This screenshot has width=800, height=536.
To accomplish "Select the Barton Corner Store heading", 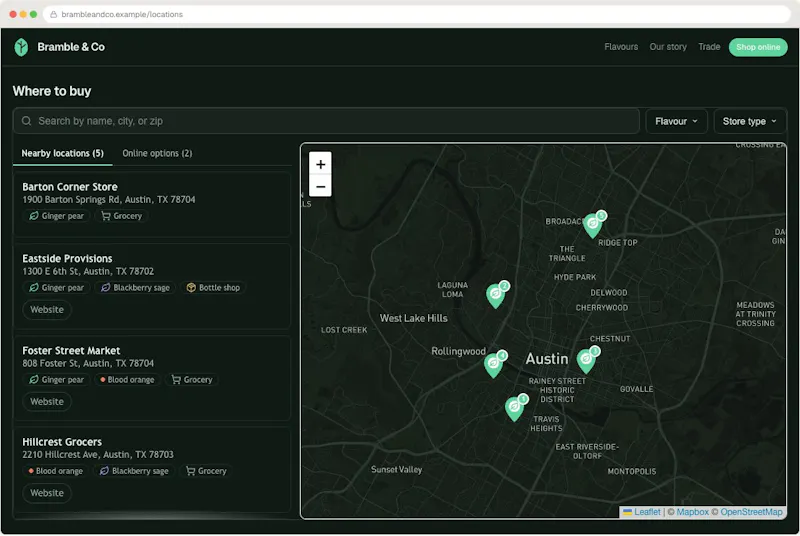I will [70, 187].
